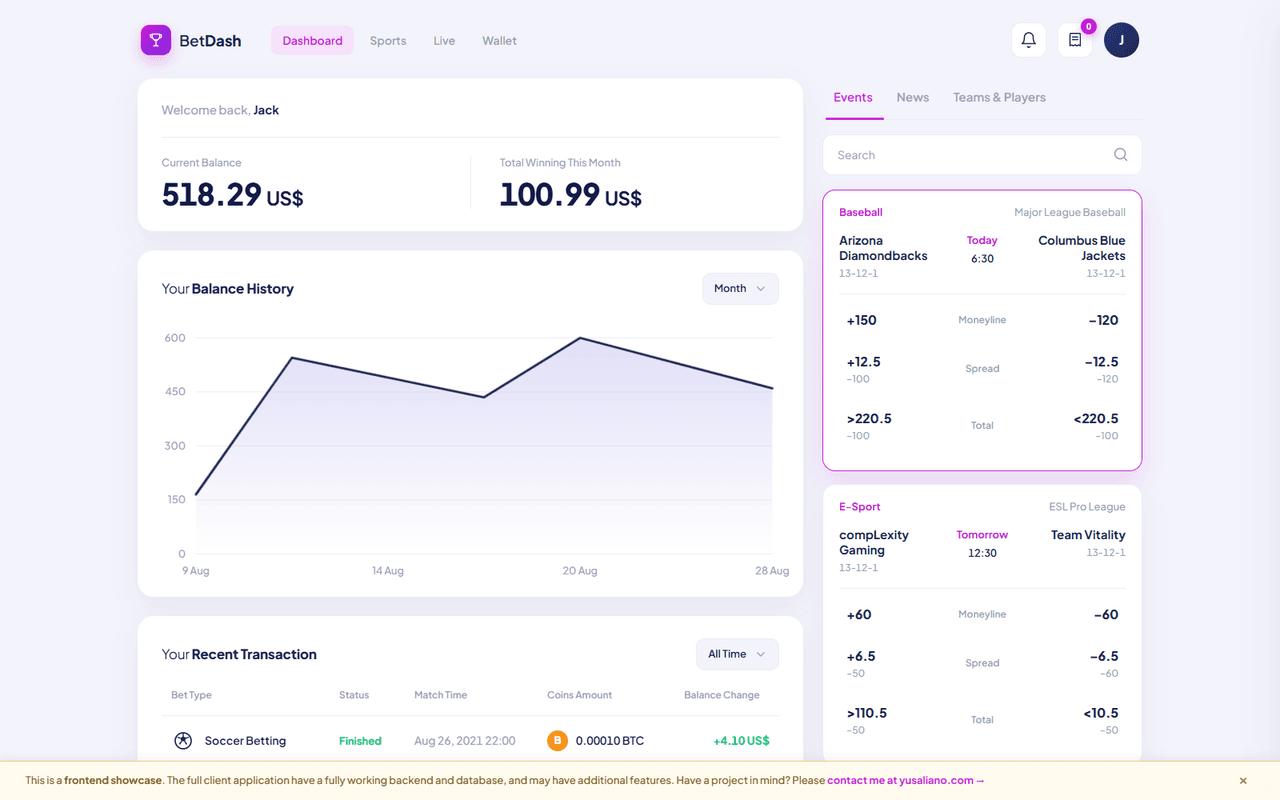
Task: Click the Arizona Diamondbacks team name
Action: [x=883, y=248]
